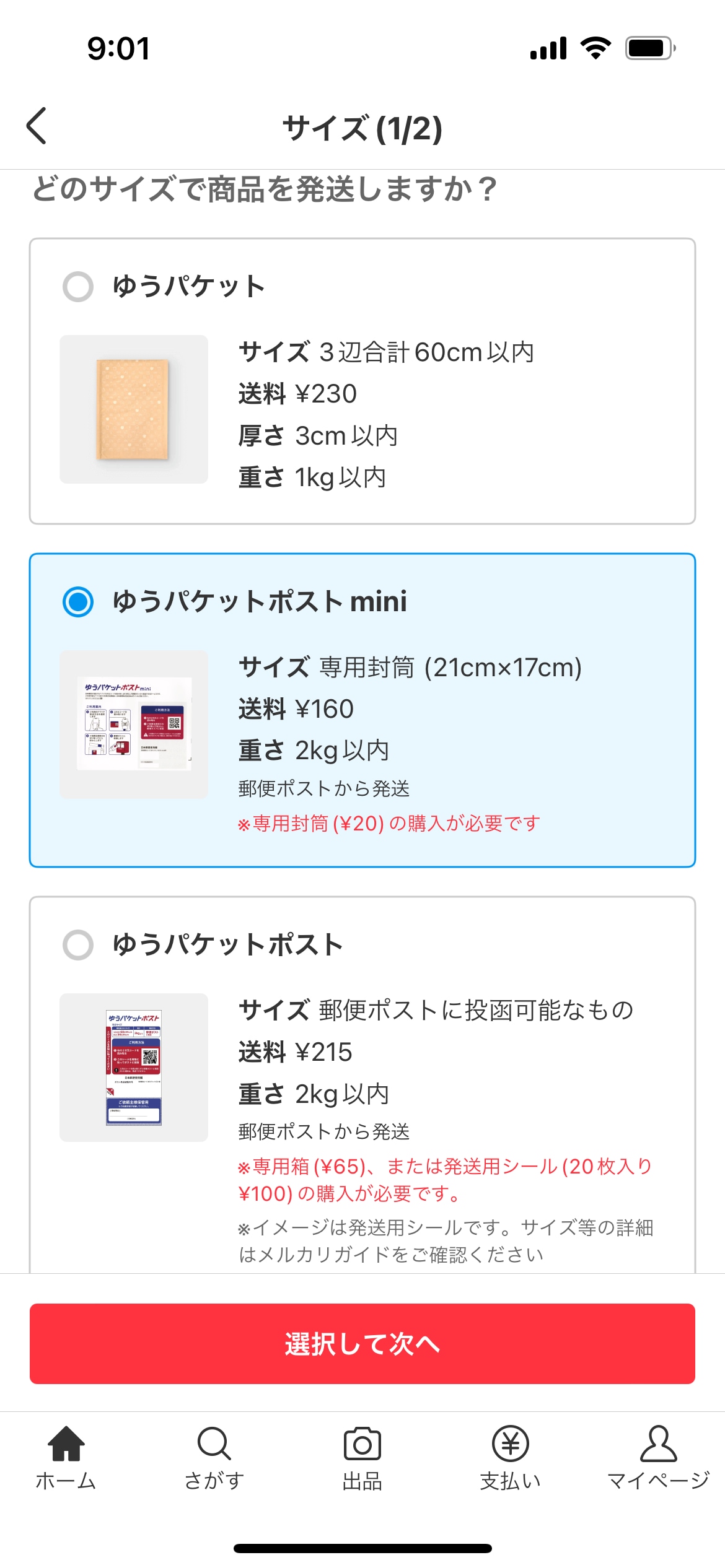Tap the battery status icon
This screenshot has height=1568, width=725.
coord(649,48)
